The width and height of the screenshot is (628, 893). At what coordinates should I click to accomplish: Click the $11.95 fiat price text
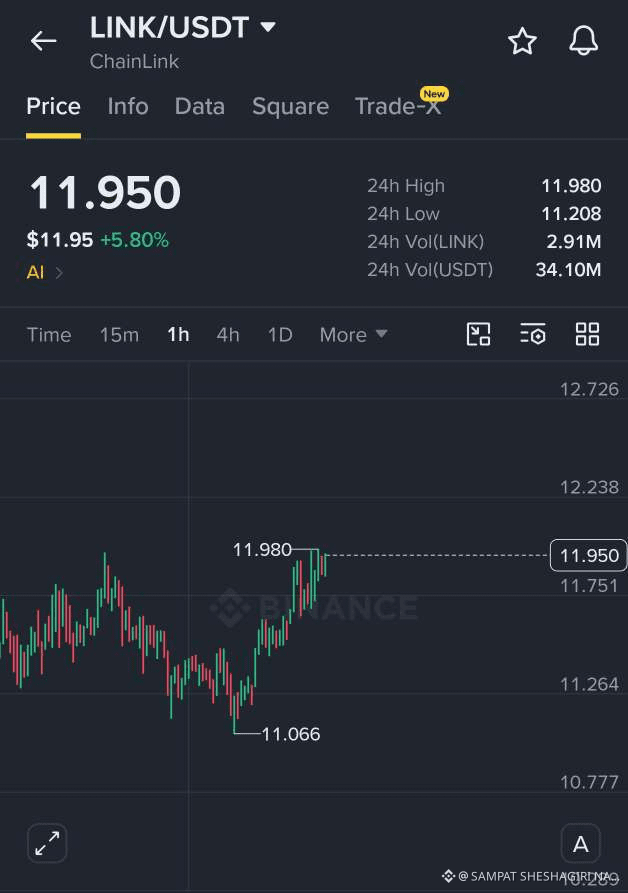point(60,240)
